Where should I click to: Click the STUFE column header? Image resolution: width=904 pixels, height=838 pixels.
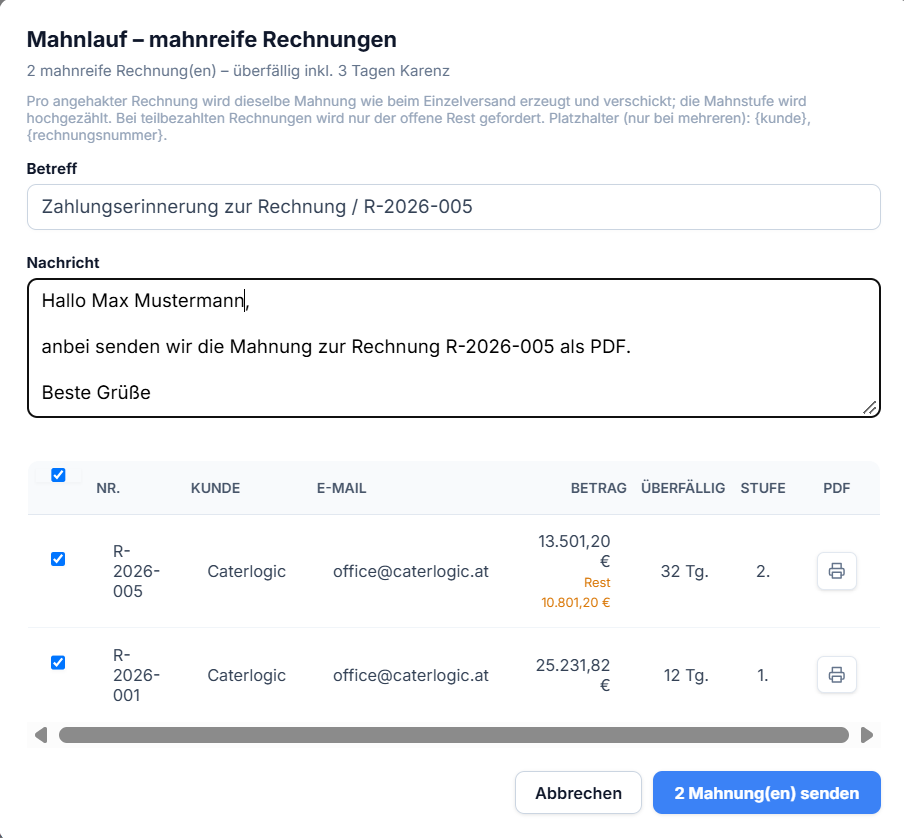pos(763,488)
